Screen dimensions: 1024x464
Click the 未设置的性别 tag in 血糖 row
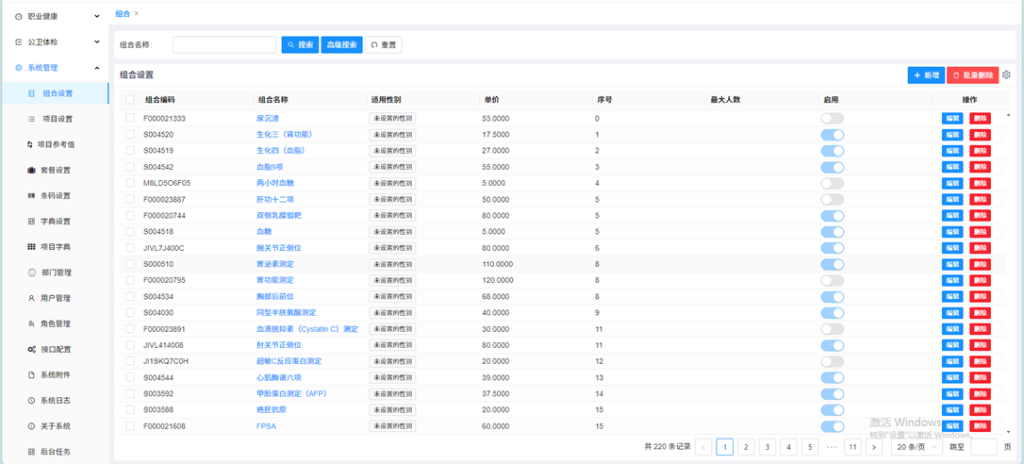392,231
